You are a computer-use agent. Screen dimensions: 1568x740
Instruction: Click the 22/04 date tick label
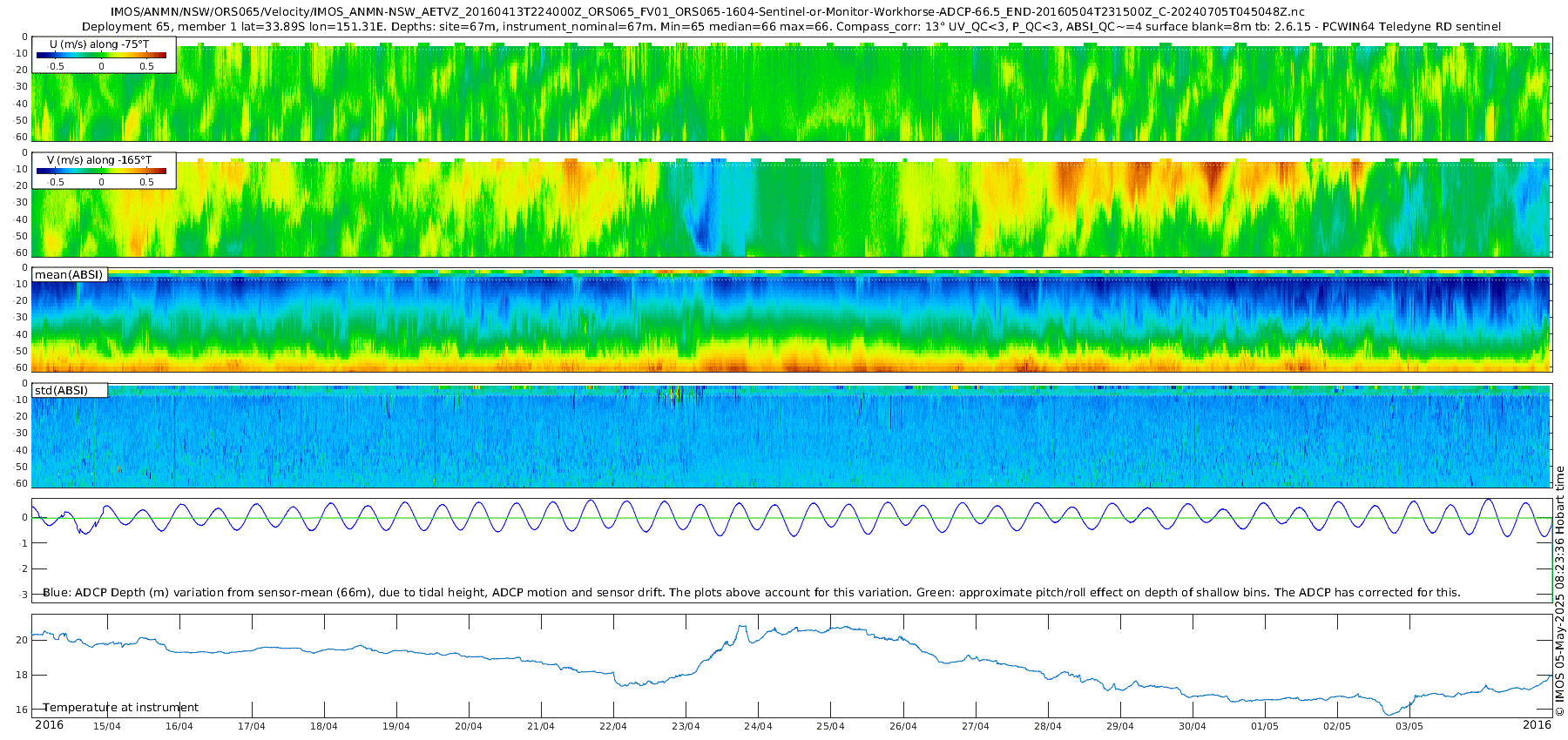coord(613,726)
